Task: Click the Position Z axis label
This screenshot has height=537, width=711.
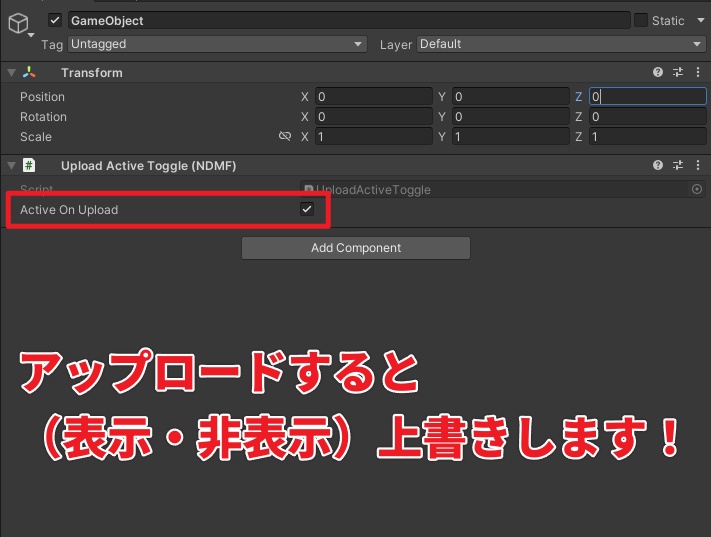Action: (x=579, y=97)
